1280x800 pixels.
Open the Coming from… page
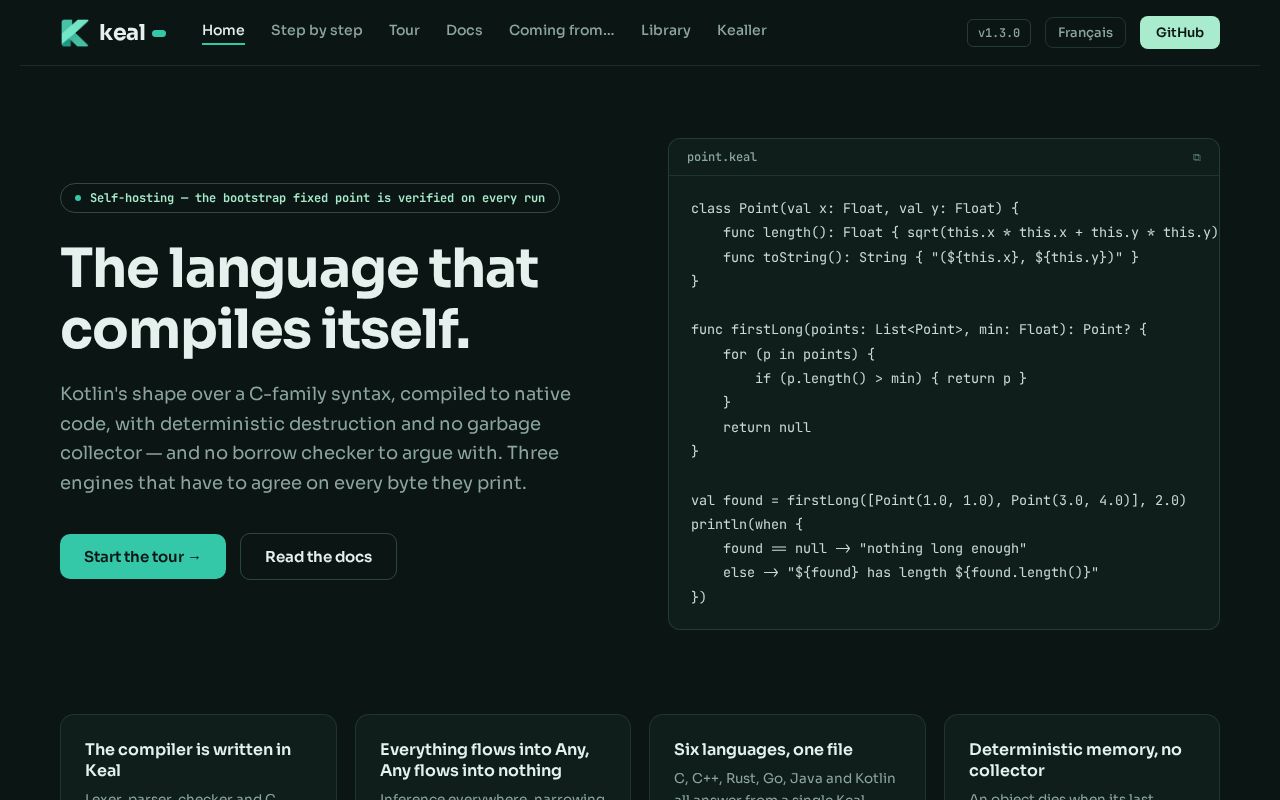[x=562, y=30]
